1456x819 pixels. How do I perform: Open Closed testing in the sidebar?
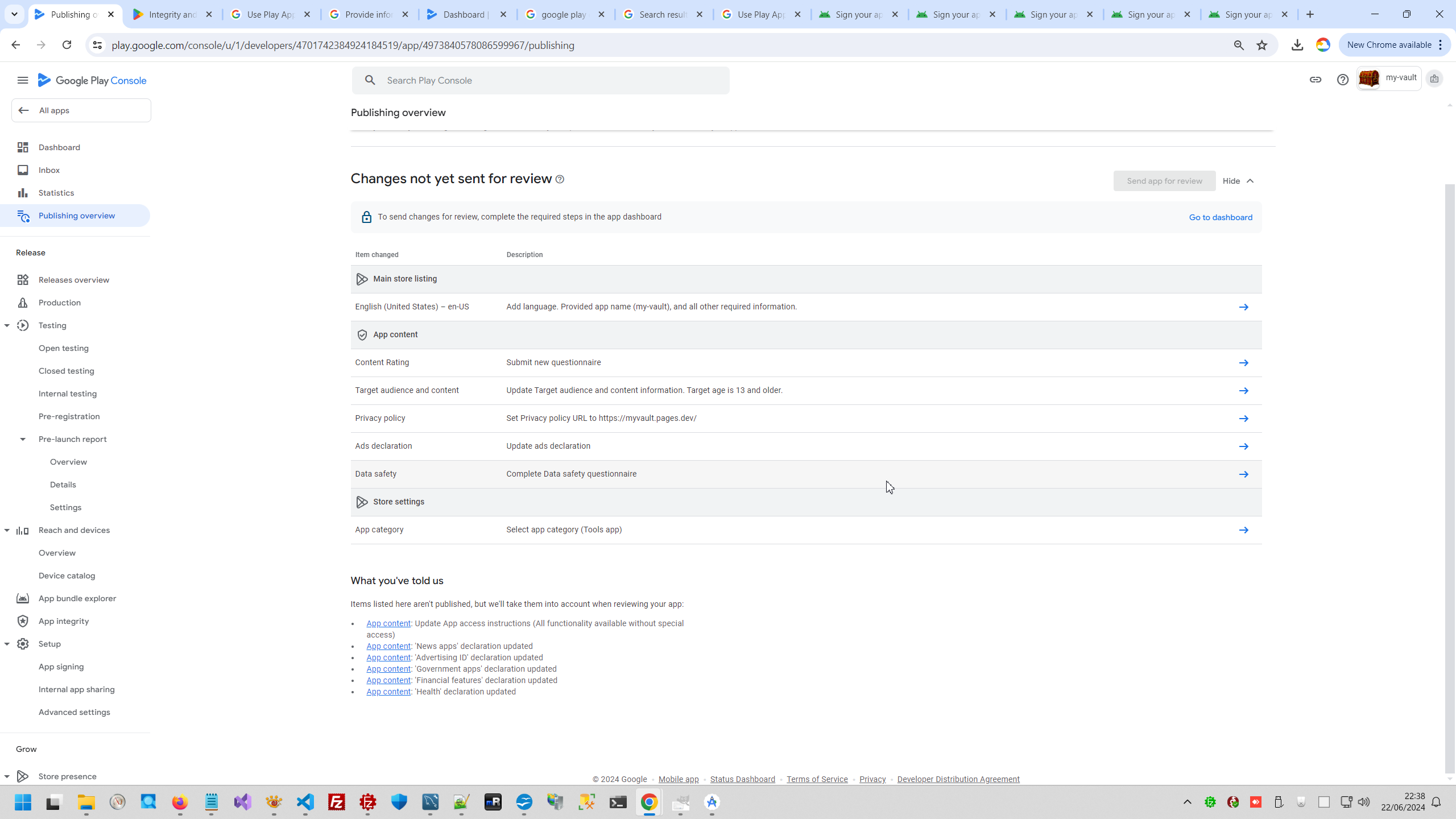(x=66, y=371)
